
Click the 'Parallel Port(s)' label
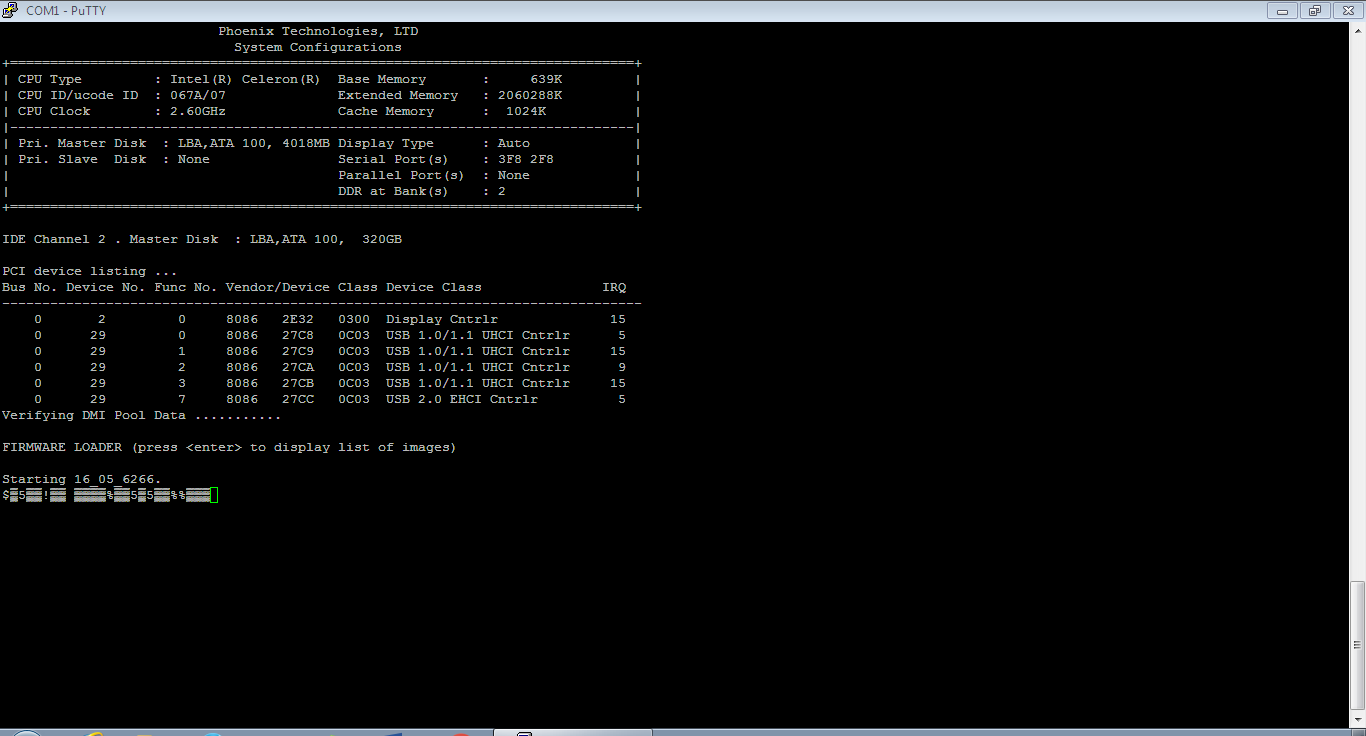[402, 176]
